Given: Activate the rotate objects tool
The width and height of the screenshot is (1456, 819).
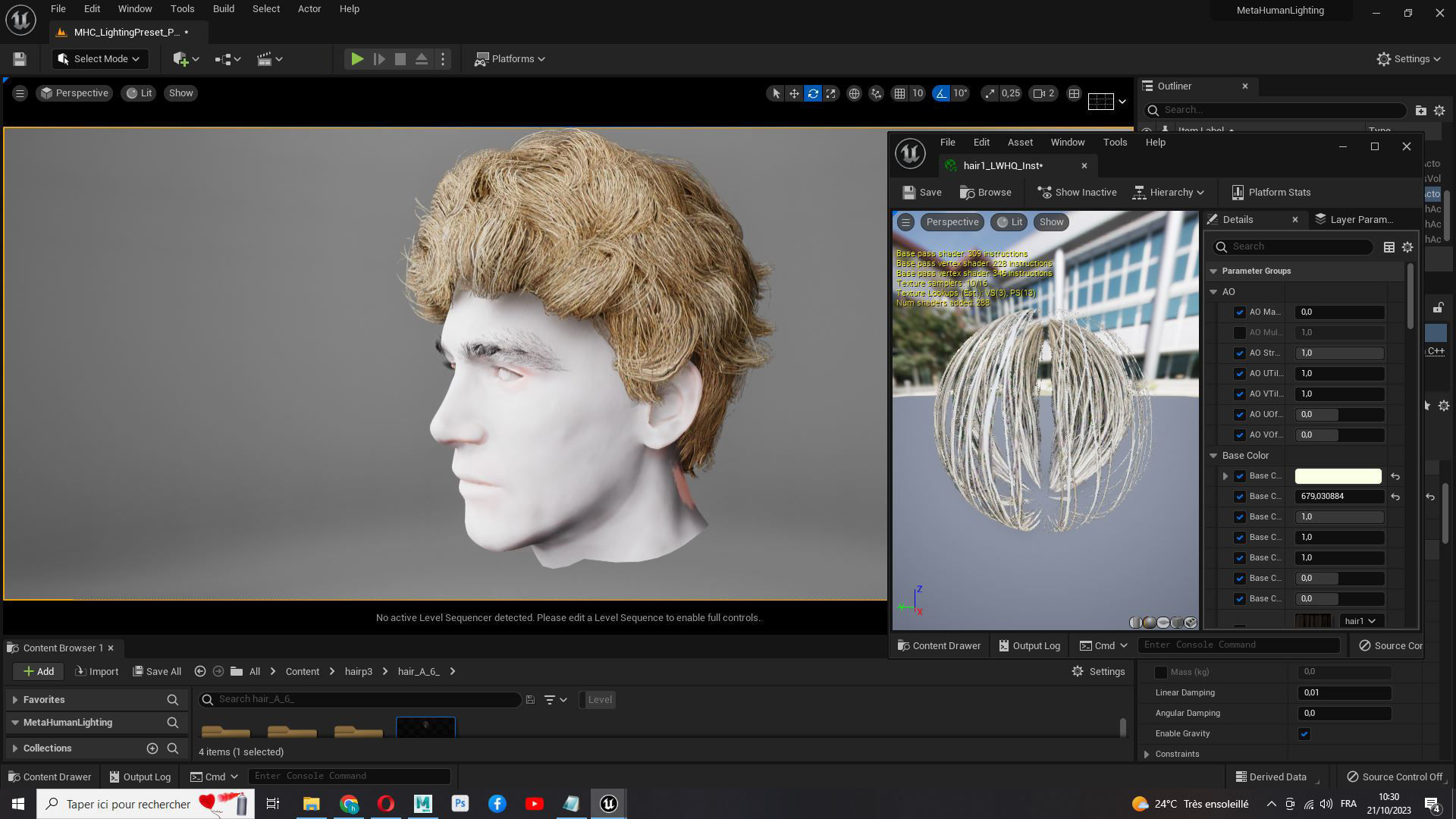Looking at the screenshot, I should [x=813, y=93].
